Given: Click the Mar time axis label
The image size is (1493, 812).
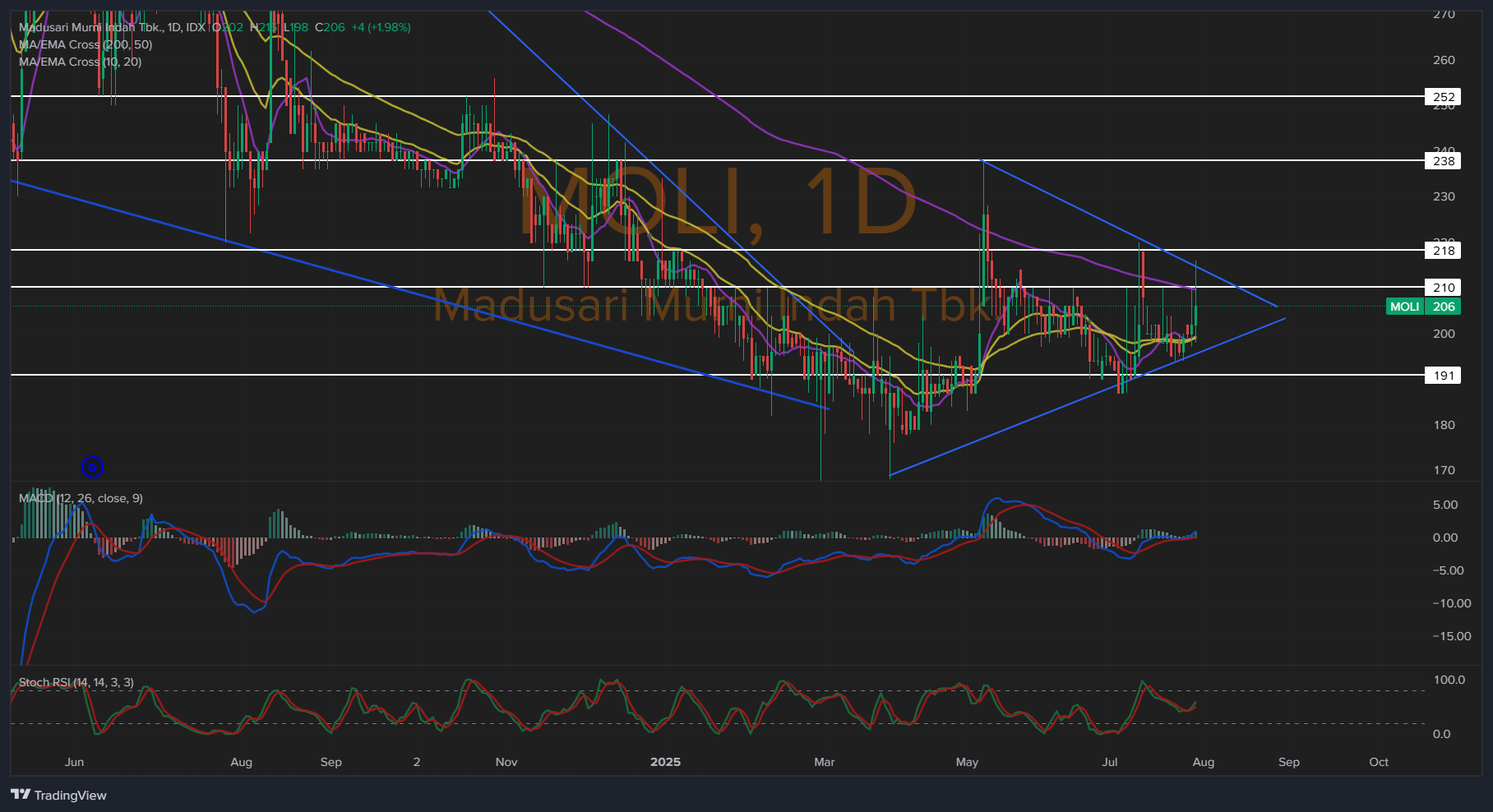Looking at the screenshot, I should (825, 762).
